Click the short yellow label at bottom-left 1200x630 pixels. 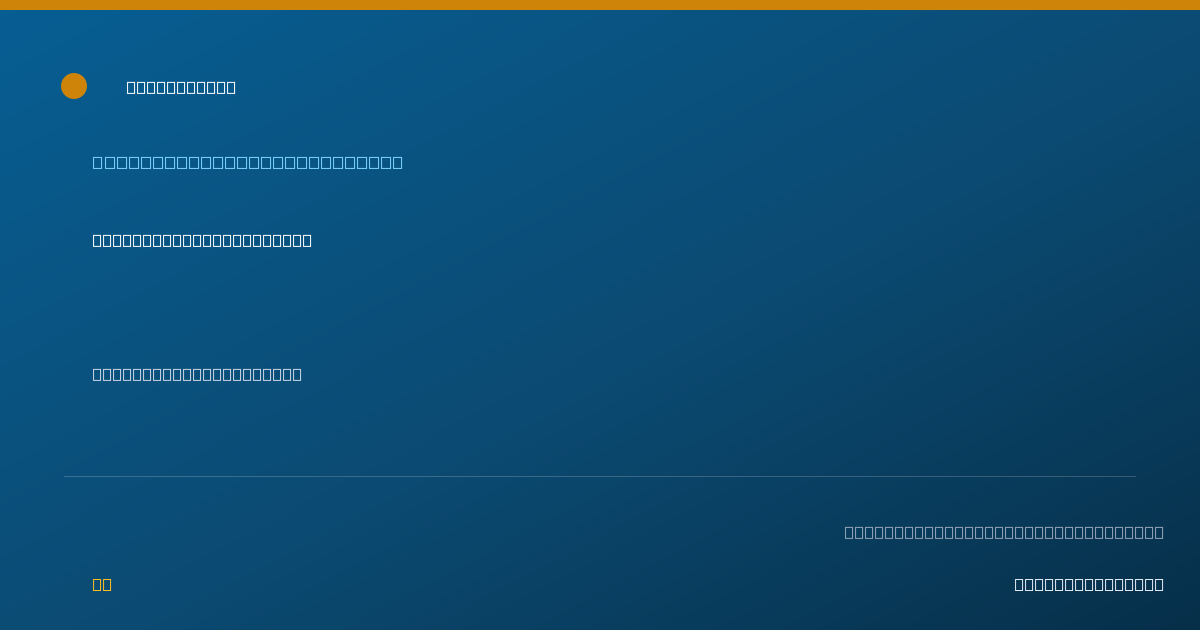102,584
